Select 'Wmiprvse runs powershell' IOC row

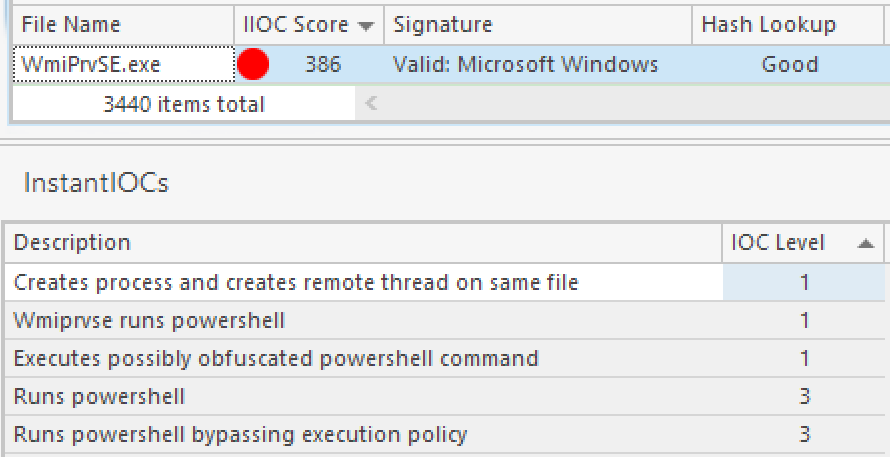150,321
